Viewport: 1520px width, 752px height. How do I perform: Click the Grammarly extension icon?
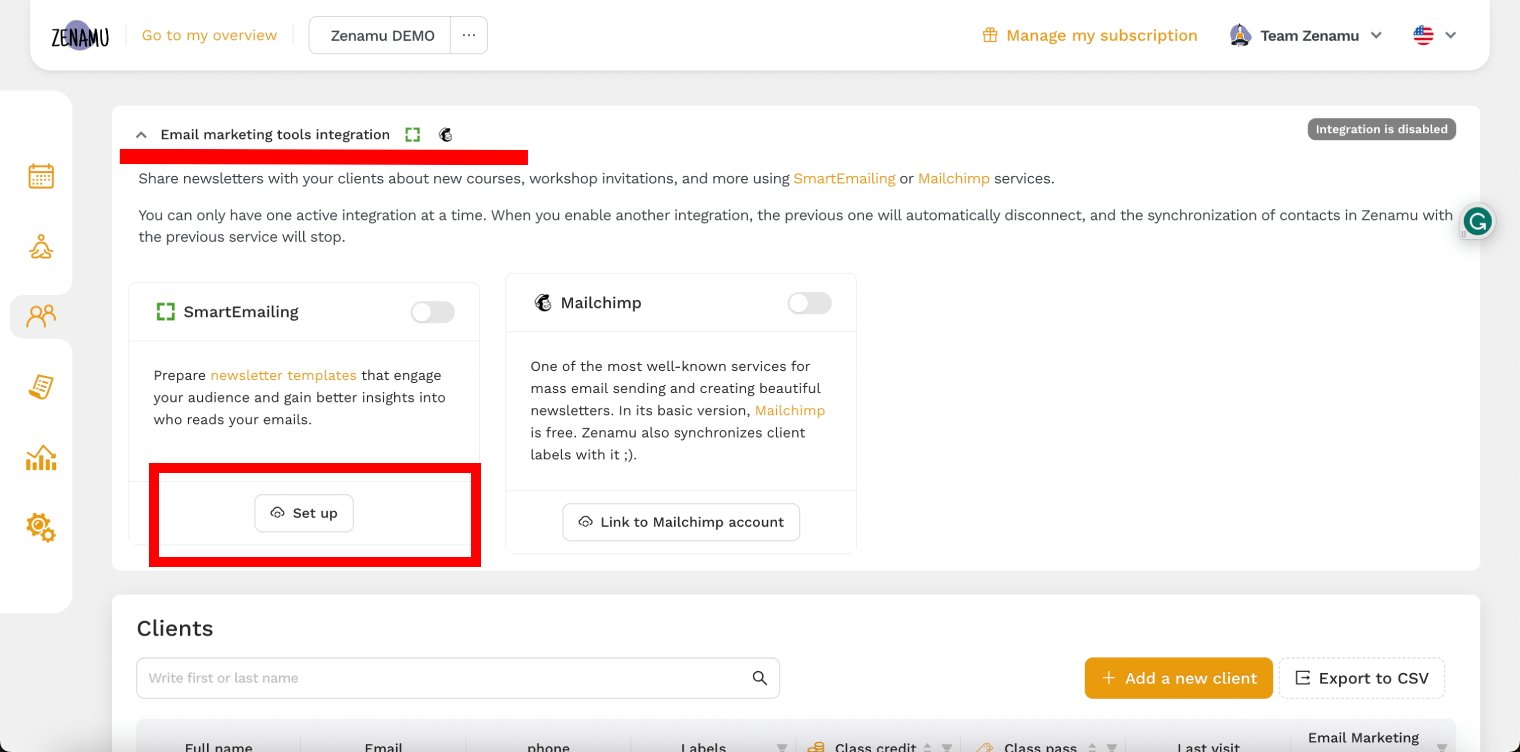pos(1477,221)
